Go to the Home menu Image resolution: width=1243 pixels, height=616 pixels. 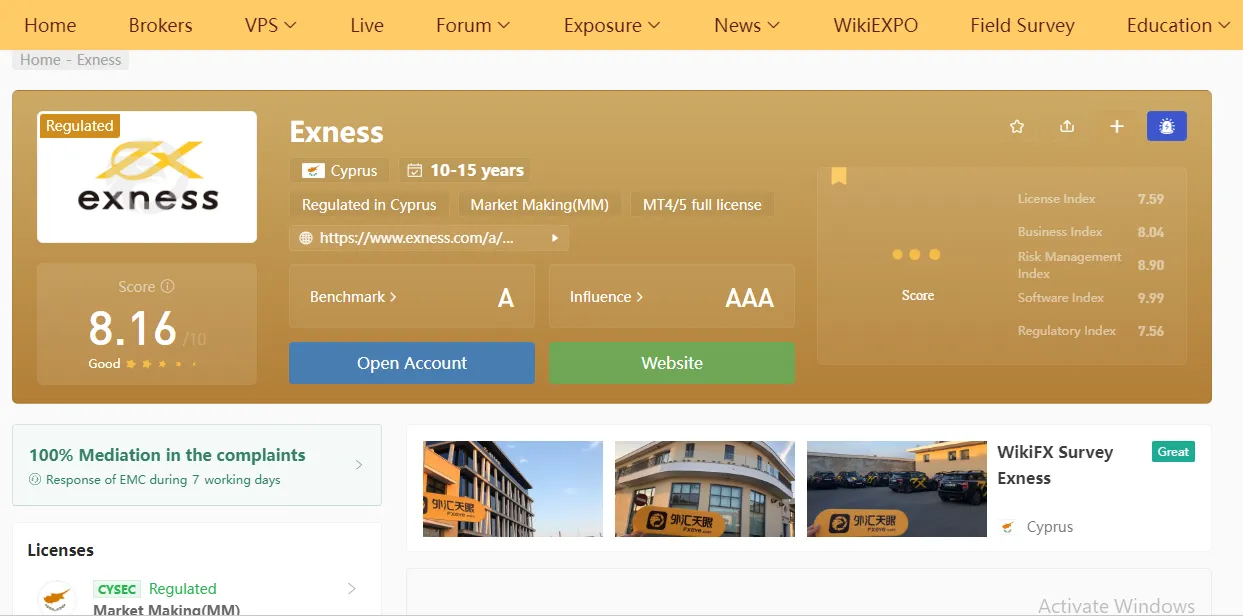click(50, 25)
